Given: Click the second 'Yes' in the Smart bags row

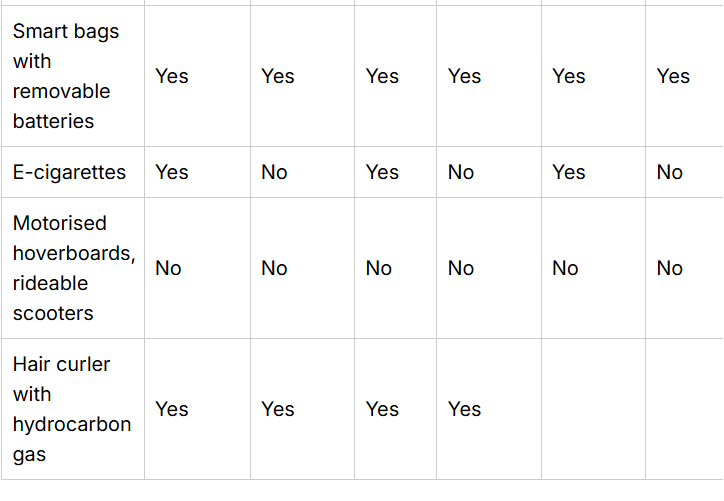Looking at the screenshot, I should pyautogui.click(x=278, y=76).
